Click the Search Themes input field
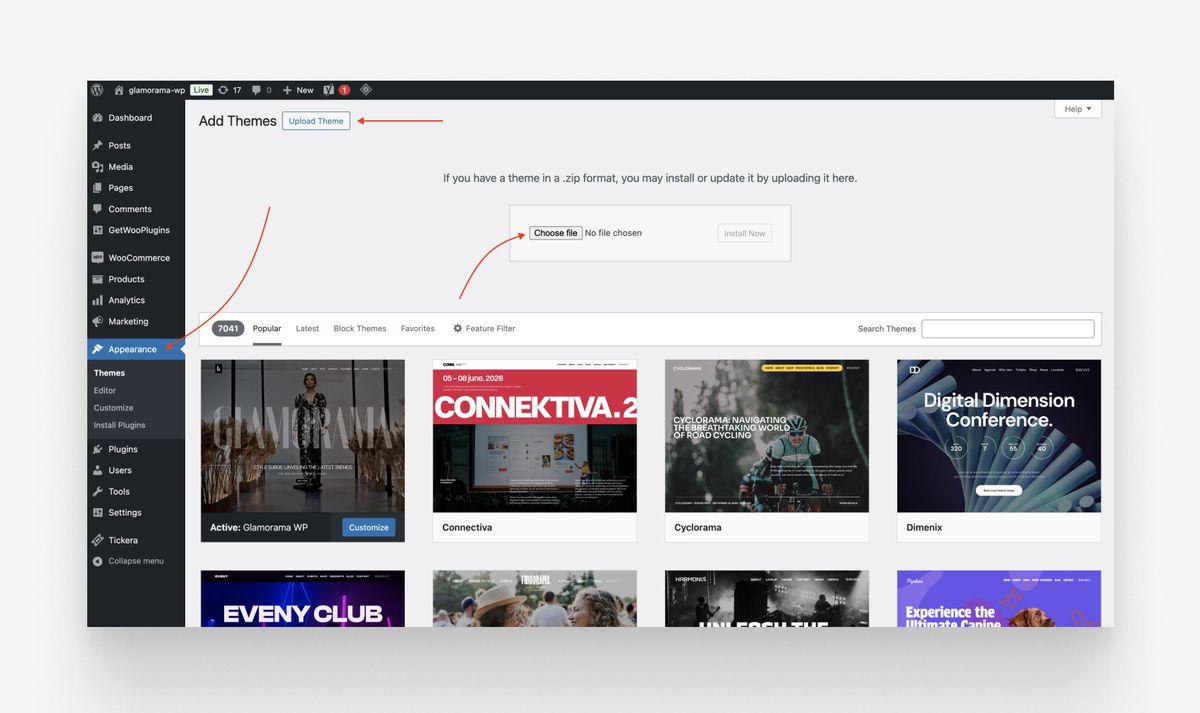The height and width of the screenshot is (713, 1200). click(1007, 328)
